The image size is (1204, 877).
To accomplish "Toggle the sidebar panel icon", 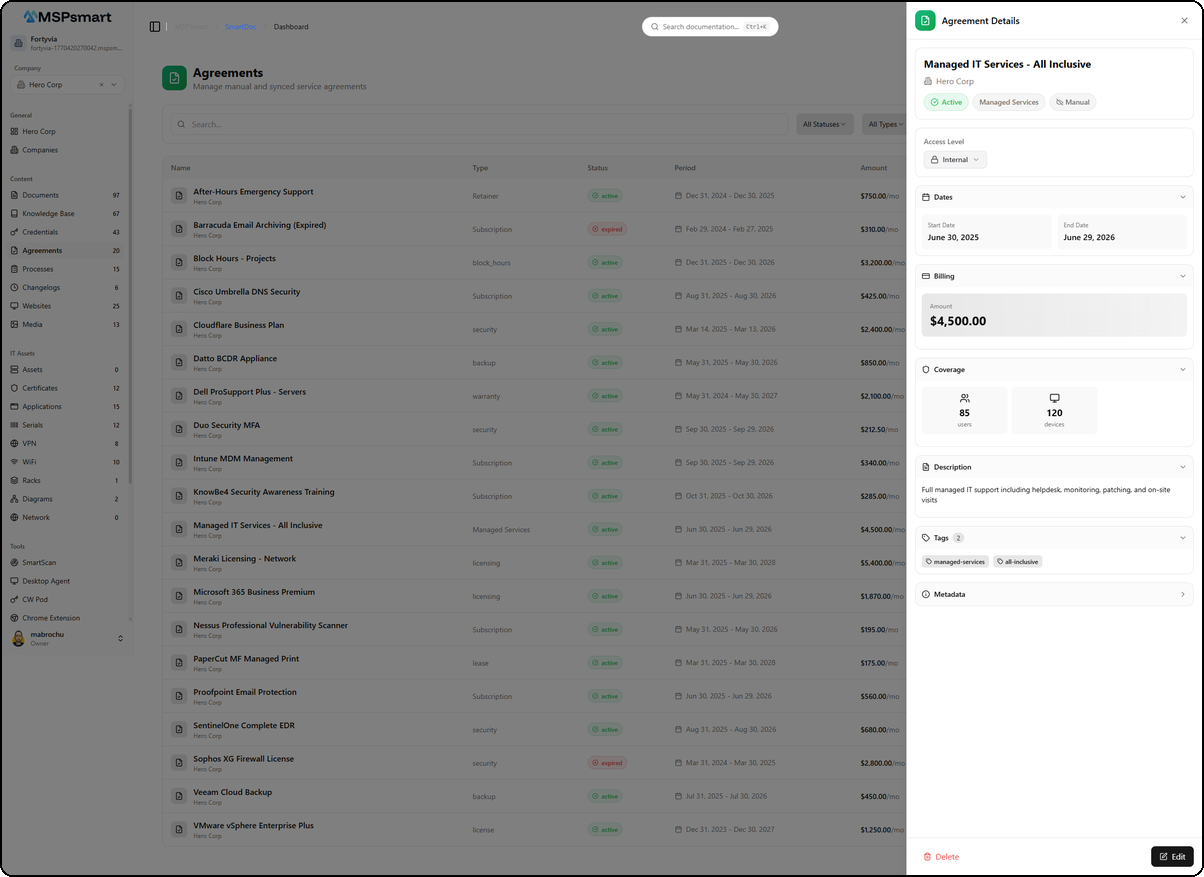I will (155, 27).
